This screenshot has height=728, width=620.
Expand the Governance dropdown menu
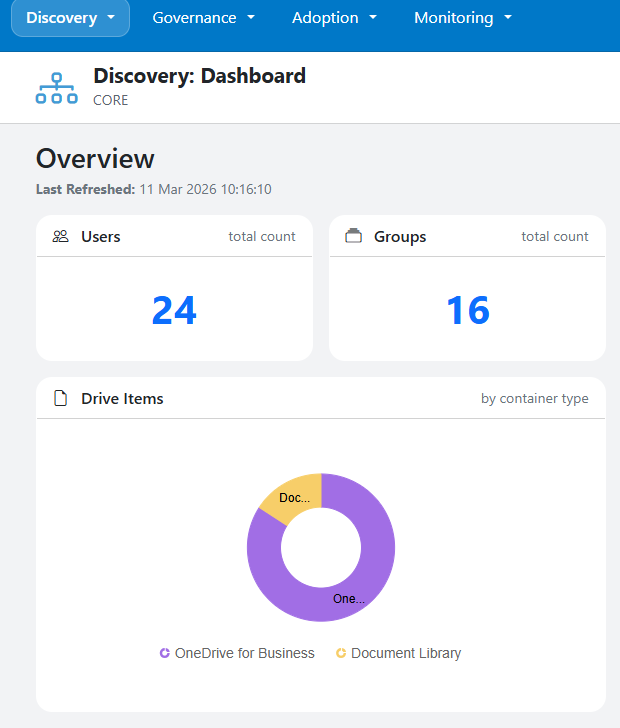tap(203, 18)
